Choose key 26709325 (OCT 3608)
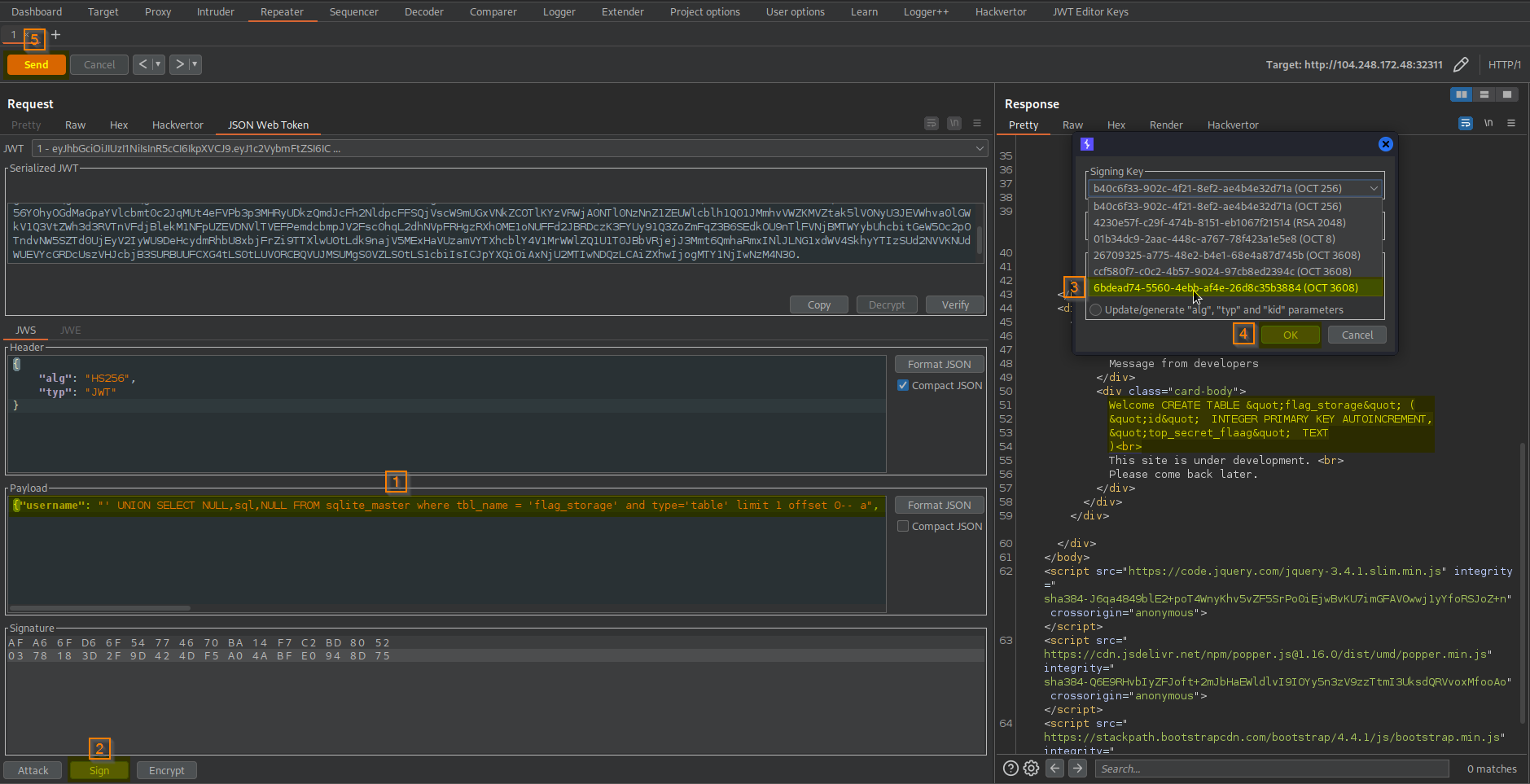The width and height of the screenshot is (1530, 784). pyautogui.click(x=1234, y=255)
